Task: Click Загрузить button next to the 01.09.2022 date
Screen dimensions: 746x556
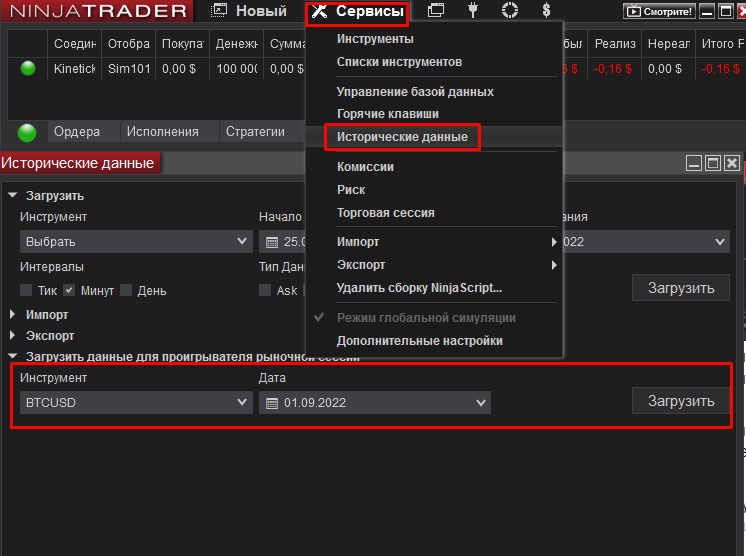Action: [681, 401]
